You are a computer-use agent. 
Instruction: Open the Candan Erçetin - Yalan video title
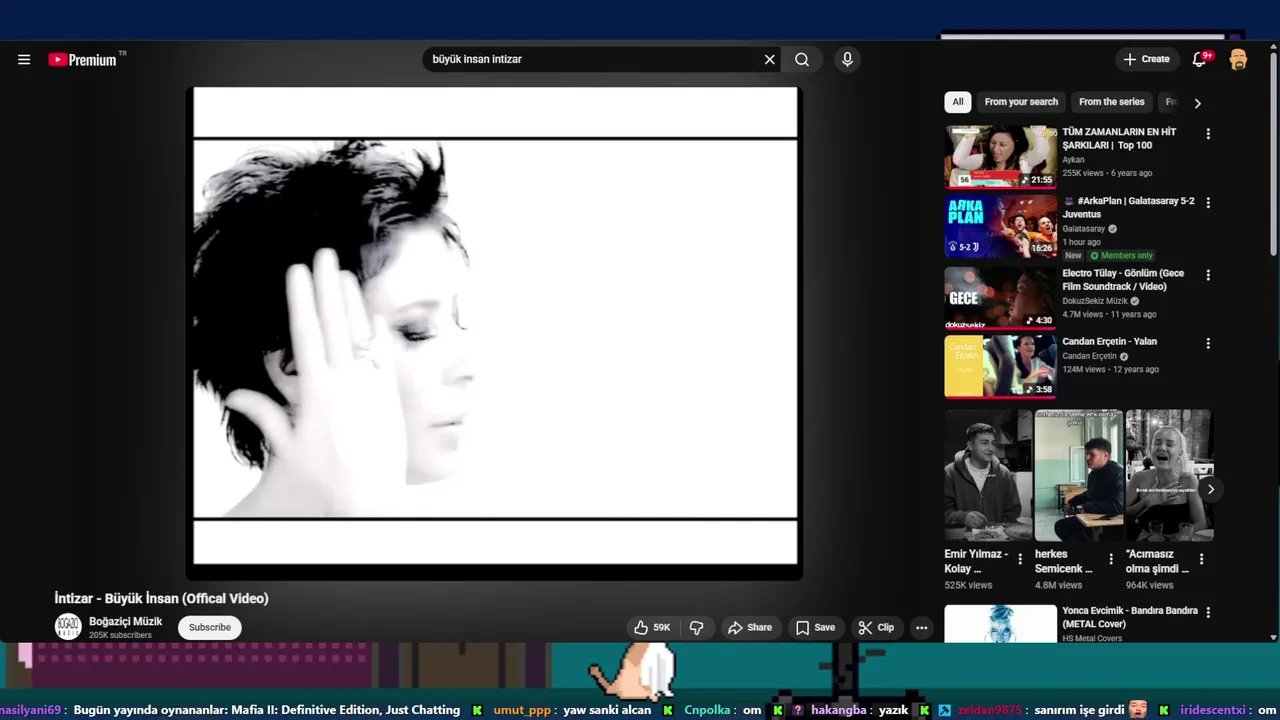click(x=1109, y=342)
